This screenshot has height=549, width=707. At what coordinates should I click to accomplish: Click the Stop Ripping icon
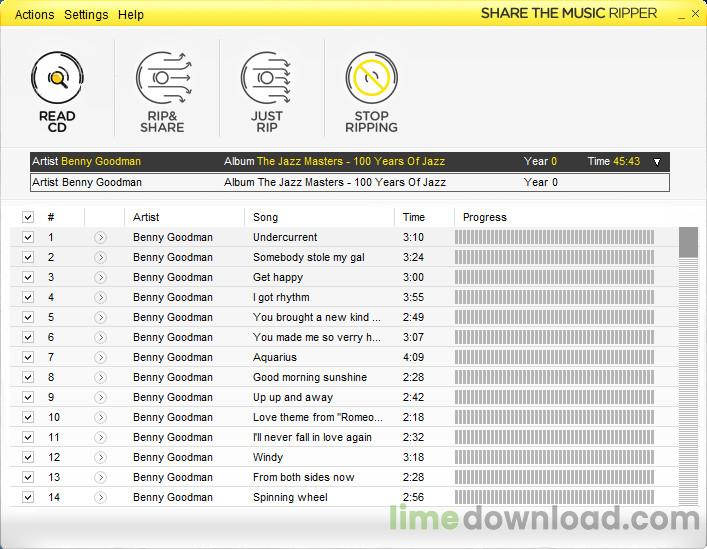pos(372,78)
